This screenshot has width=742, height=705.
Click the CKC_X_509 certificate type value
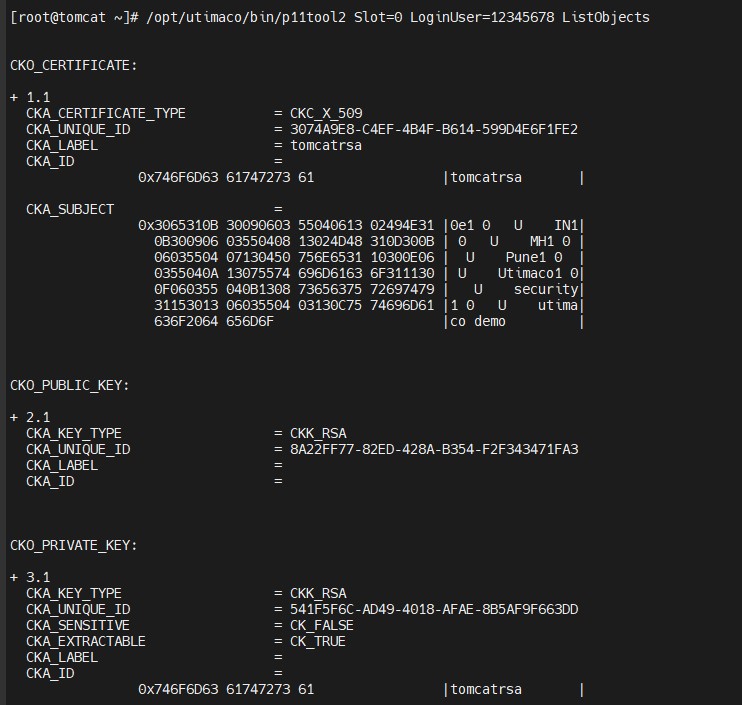point(326,114)
